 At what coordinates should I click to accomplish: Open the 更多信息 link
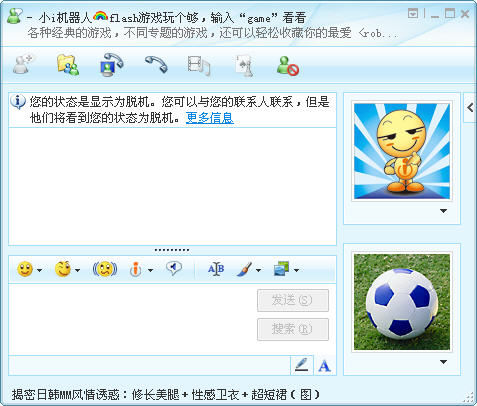click(210, 118)
